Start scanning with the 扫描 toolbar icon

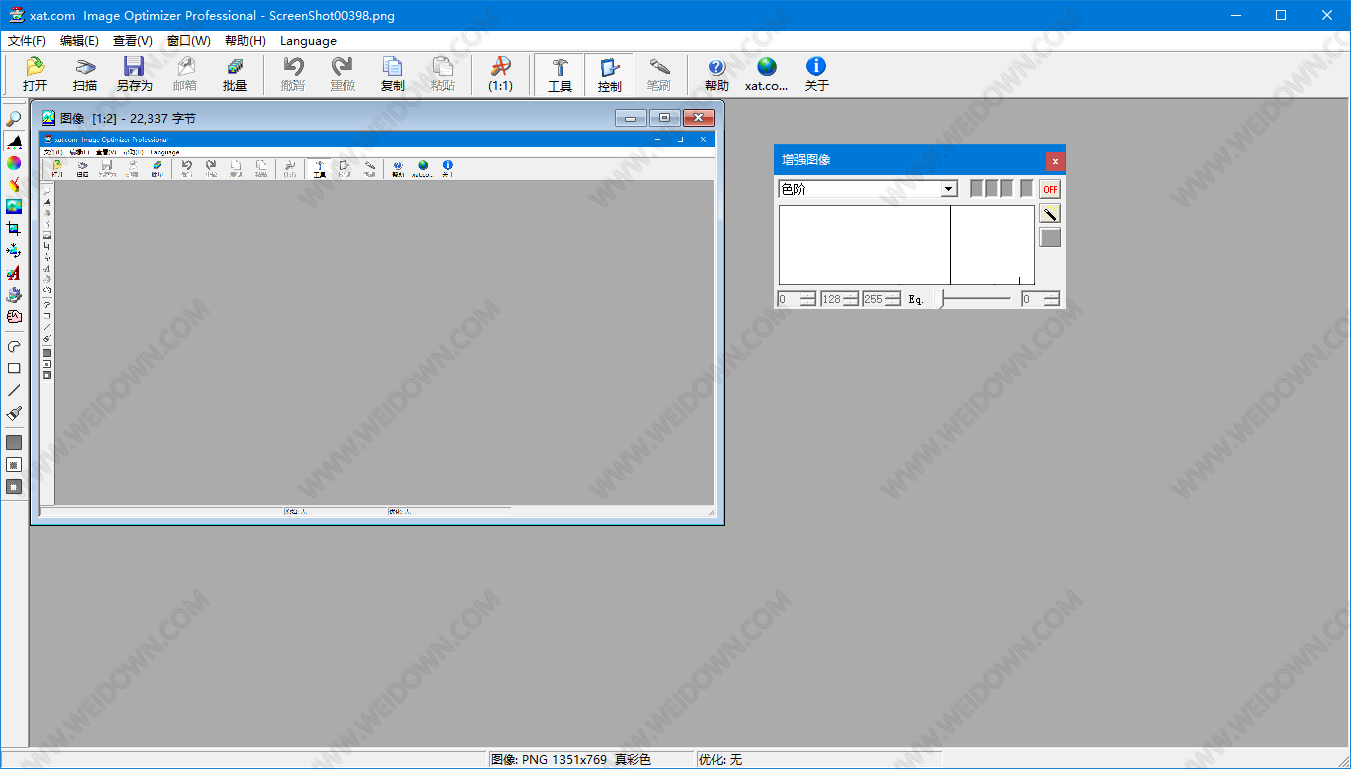[x=85, y=74]
